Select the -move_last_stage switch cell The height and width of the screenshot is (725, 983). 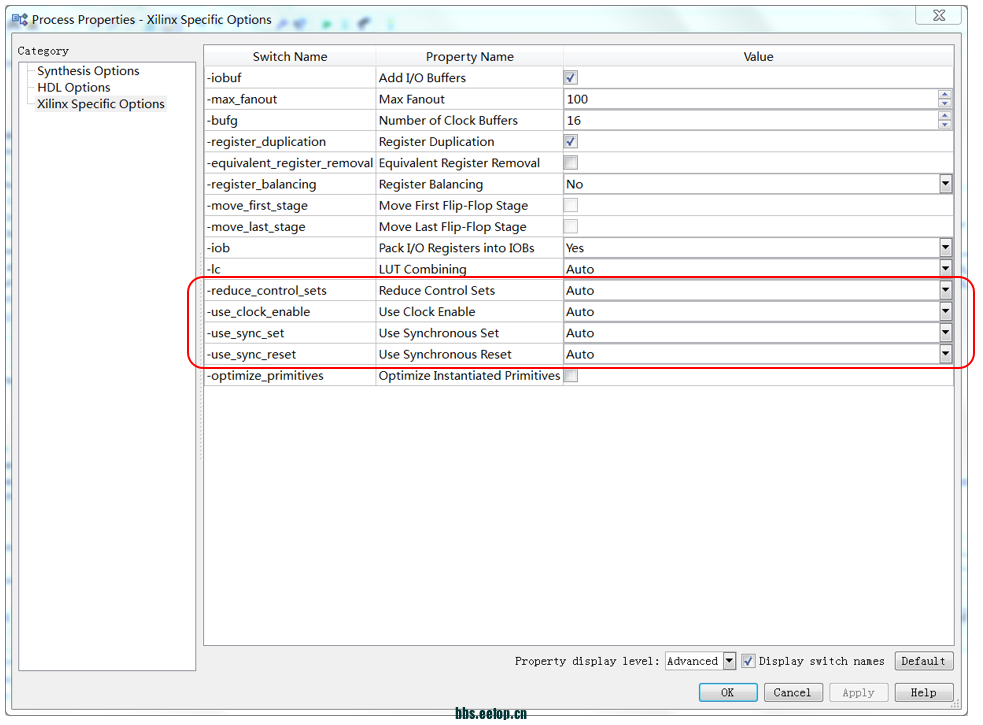coord(290,227)
